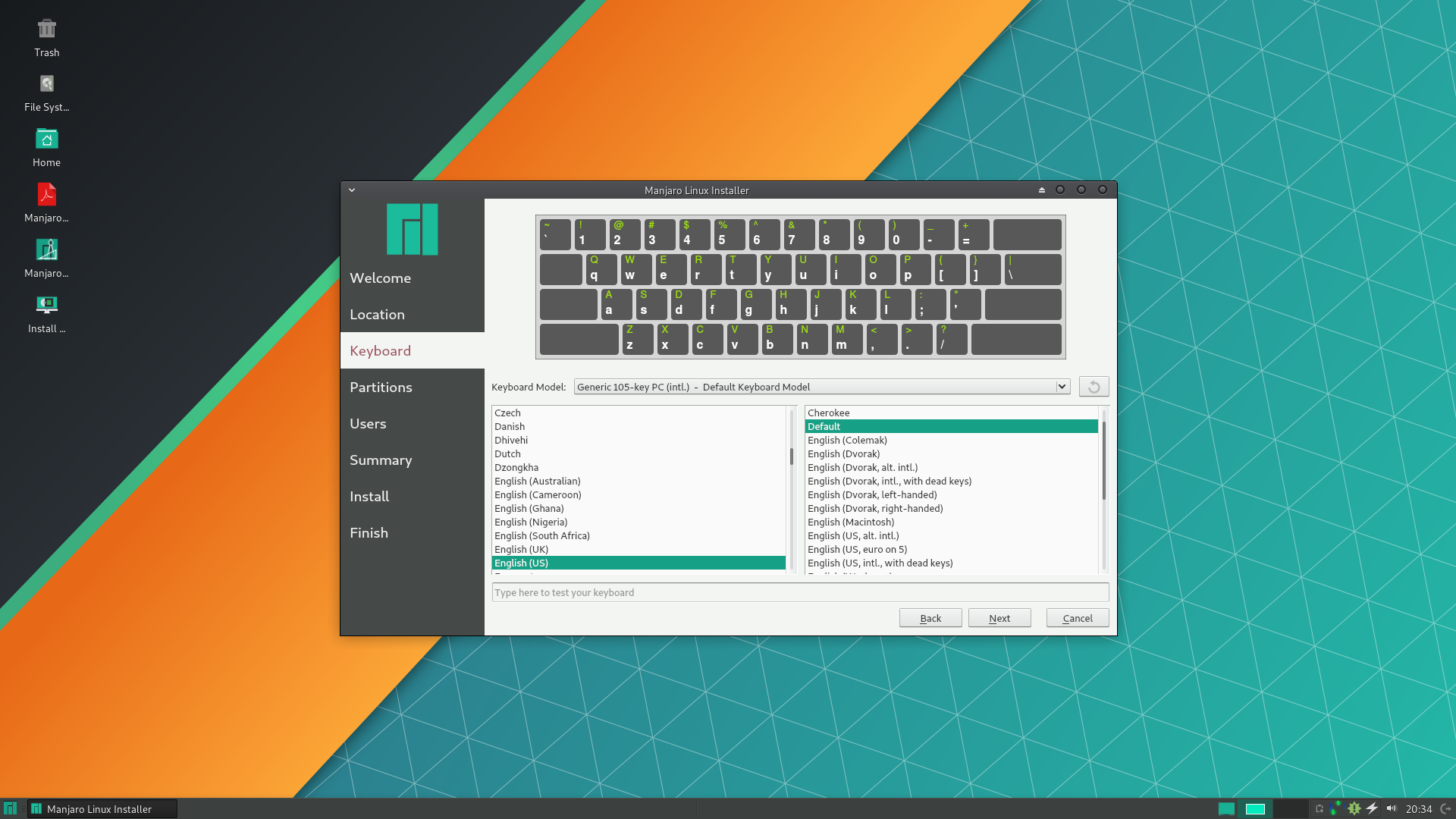Open the power manager lightning icon
The width and height of the screenshot is (1456, 819).
click(1372, 809)
